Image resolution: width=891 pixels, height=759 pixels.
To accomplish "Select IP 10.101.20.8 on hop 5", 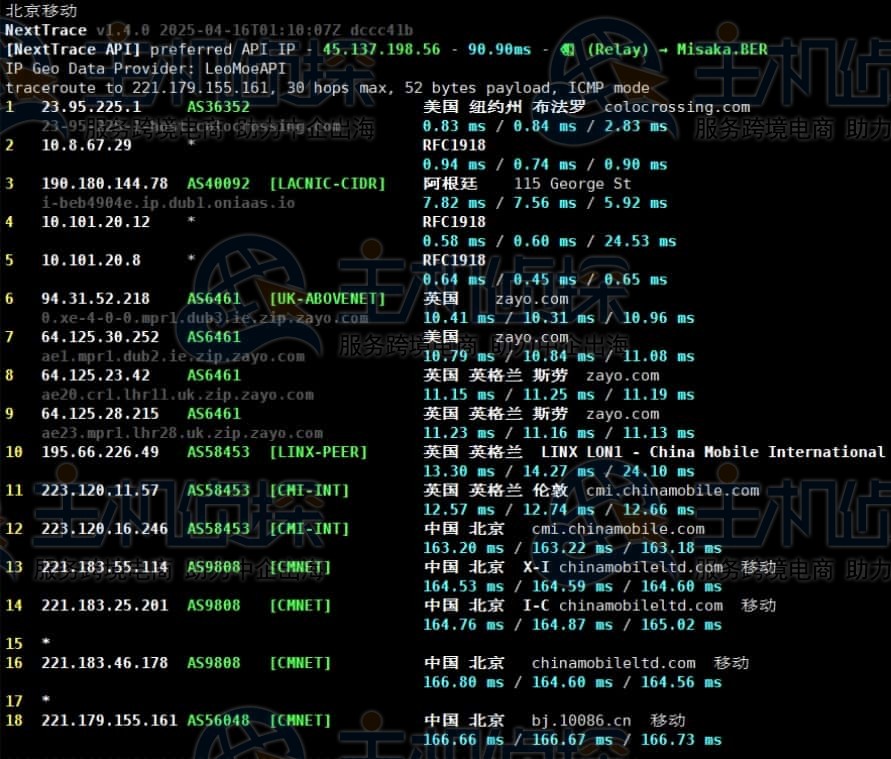I will [x=91, y=260].
